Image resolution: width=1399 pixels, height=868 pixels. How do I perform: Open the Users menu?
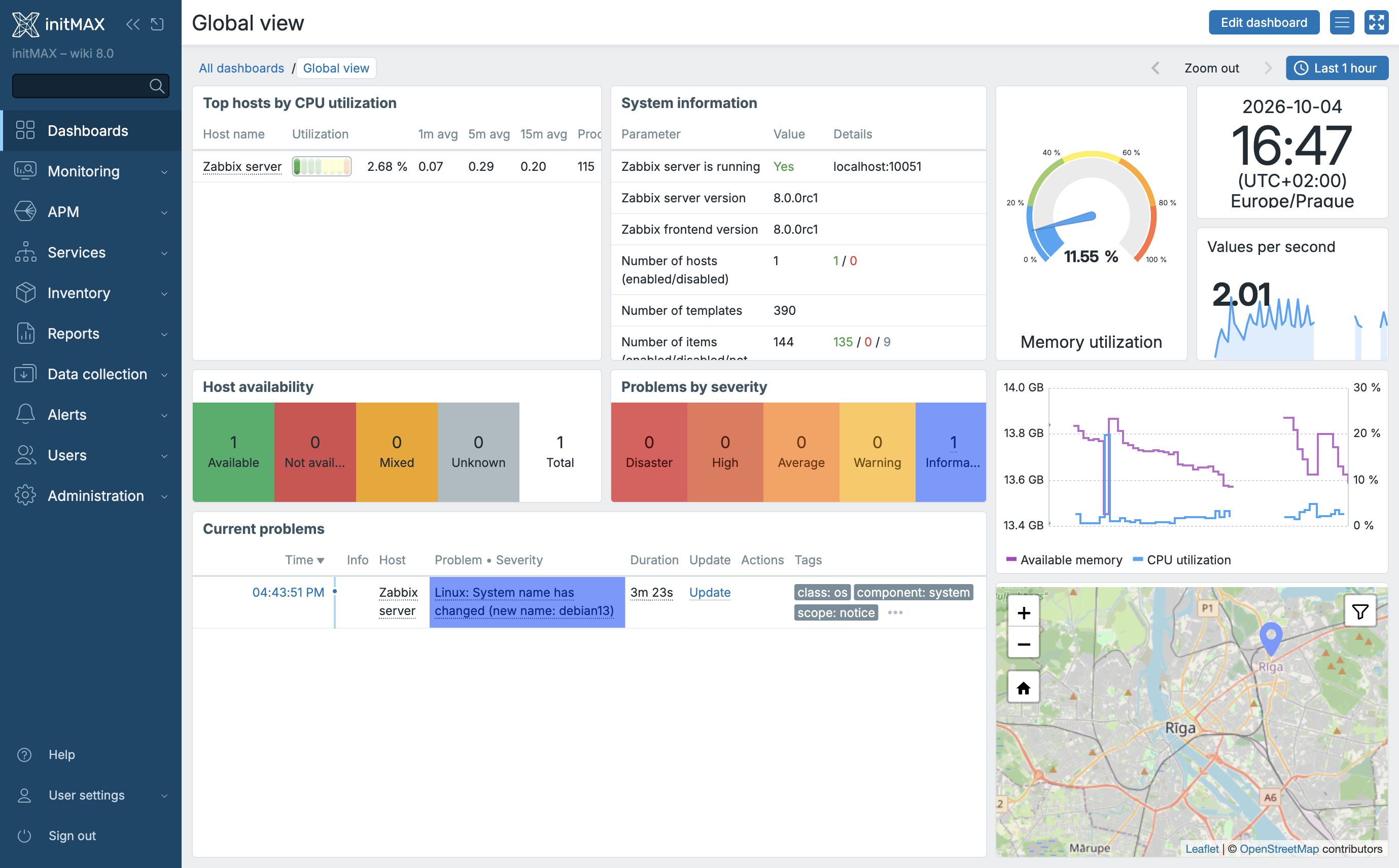click(91, 455)
